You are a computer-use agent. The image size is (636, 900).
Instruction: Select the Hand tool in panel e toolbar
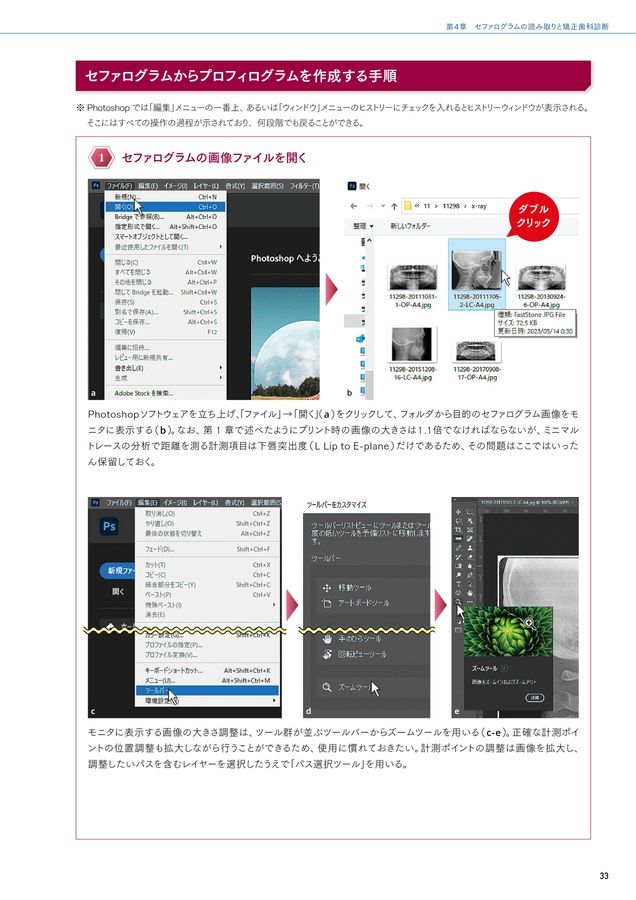470,593
